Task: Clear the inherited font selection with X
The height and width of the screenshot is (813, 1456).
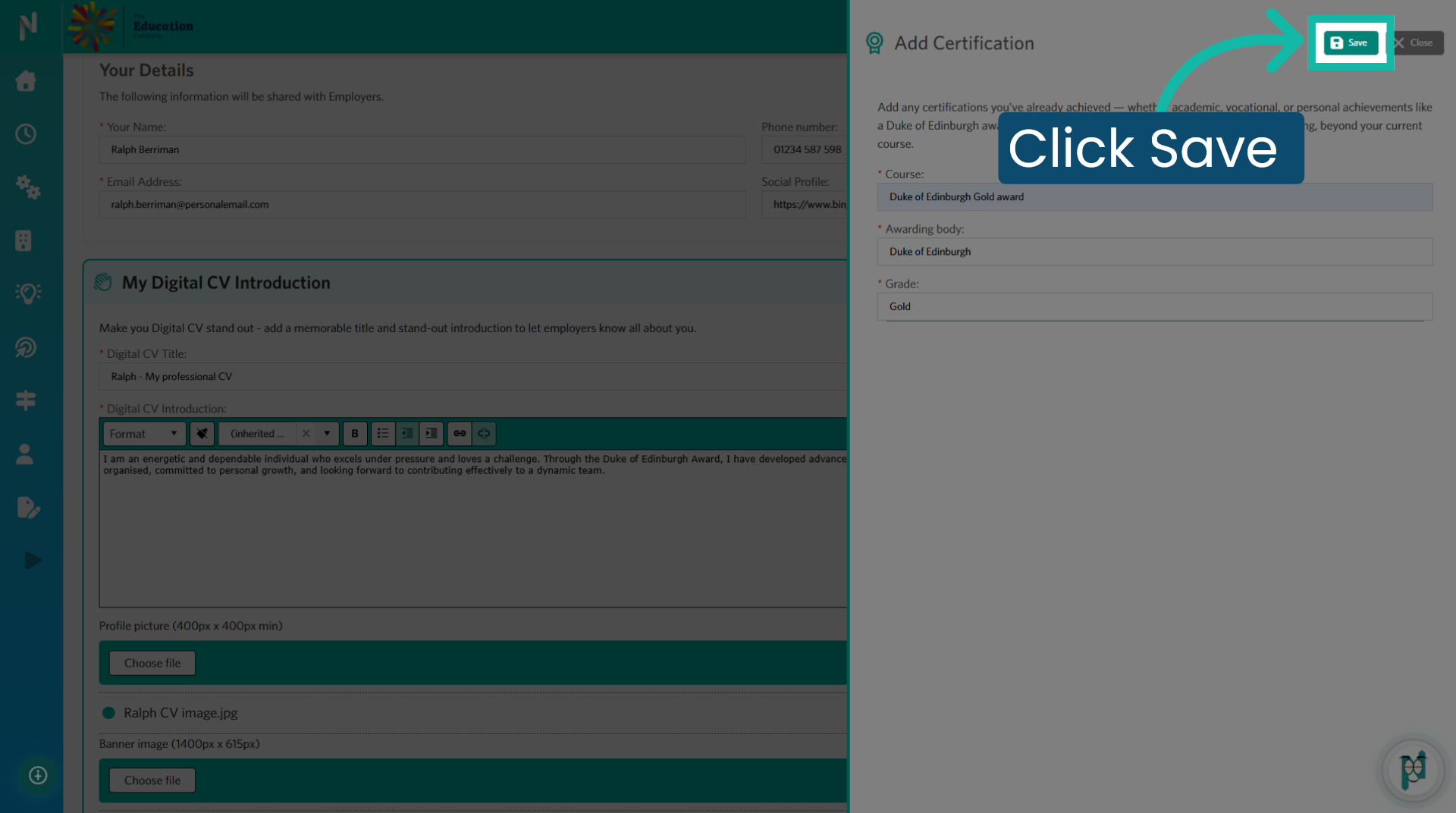Action: (x=306, y=434)
